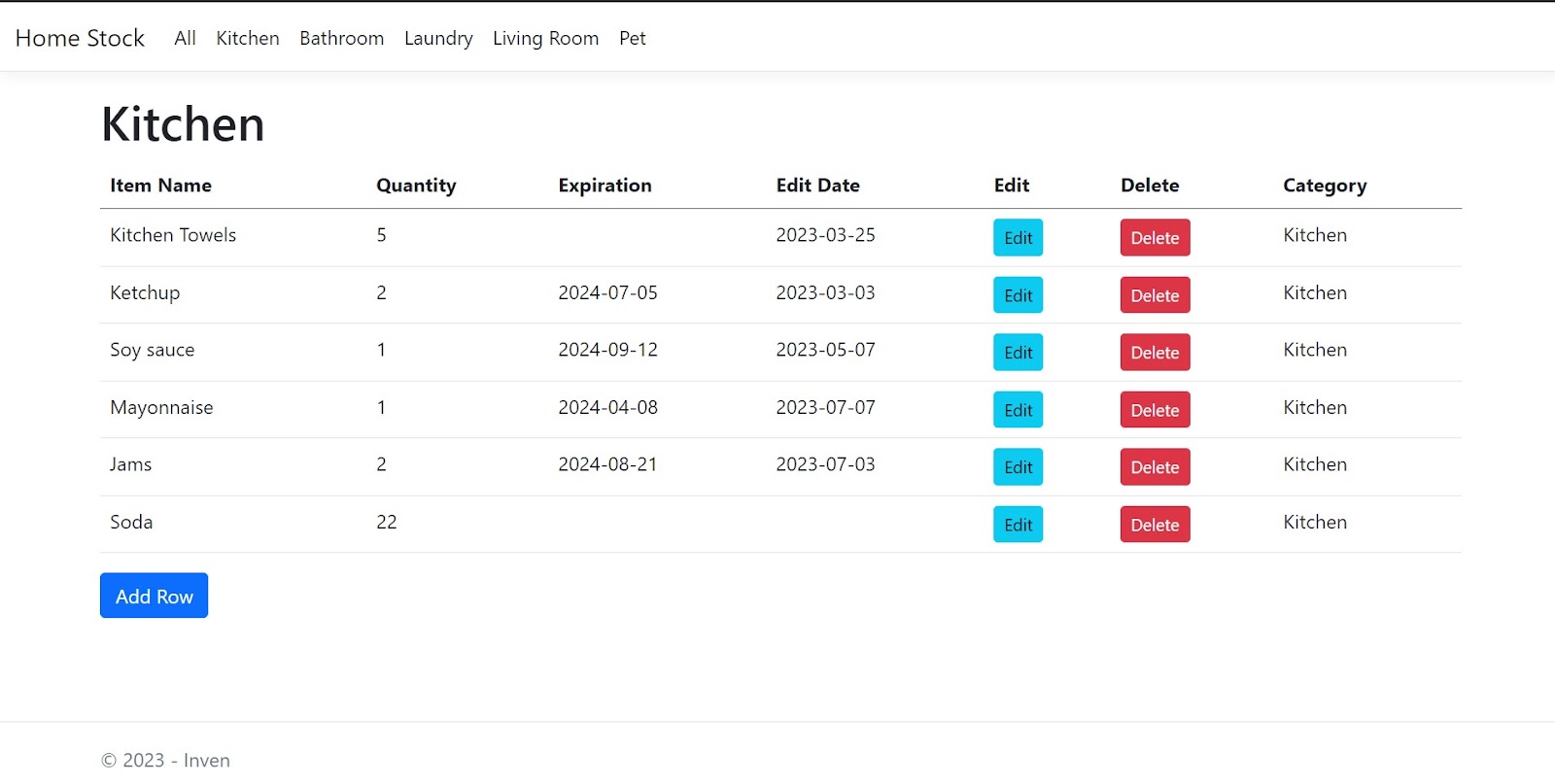Screen dimensions: 1555x784
Task: Edit the Soy sauce entry
Action: pyautogui.click(x=1018, y=353)
